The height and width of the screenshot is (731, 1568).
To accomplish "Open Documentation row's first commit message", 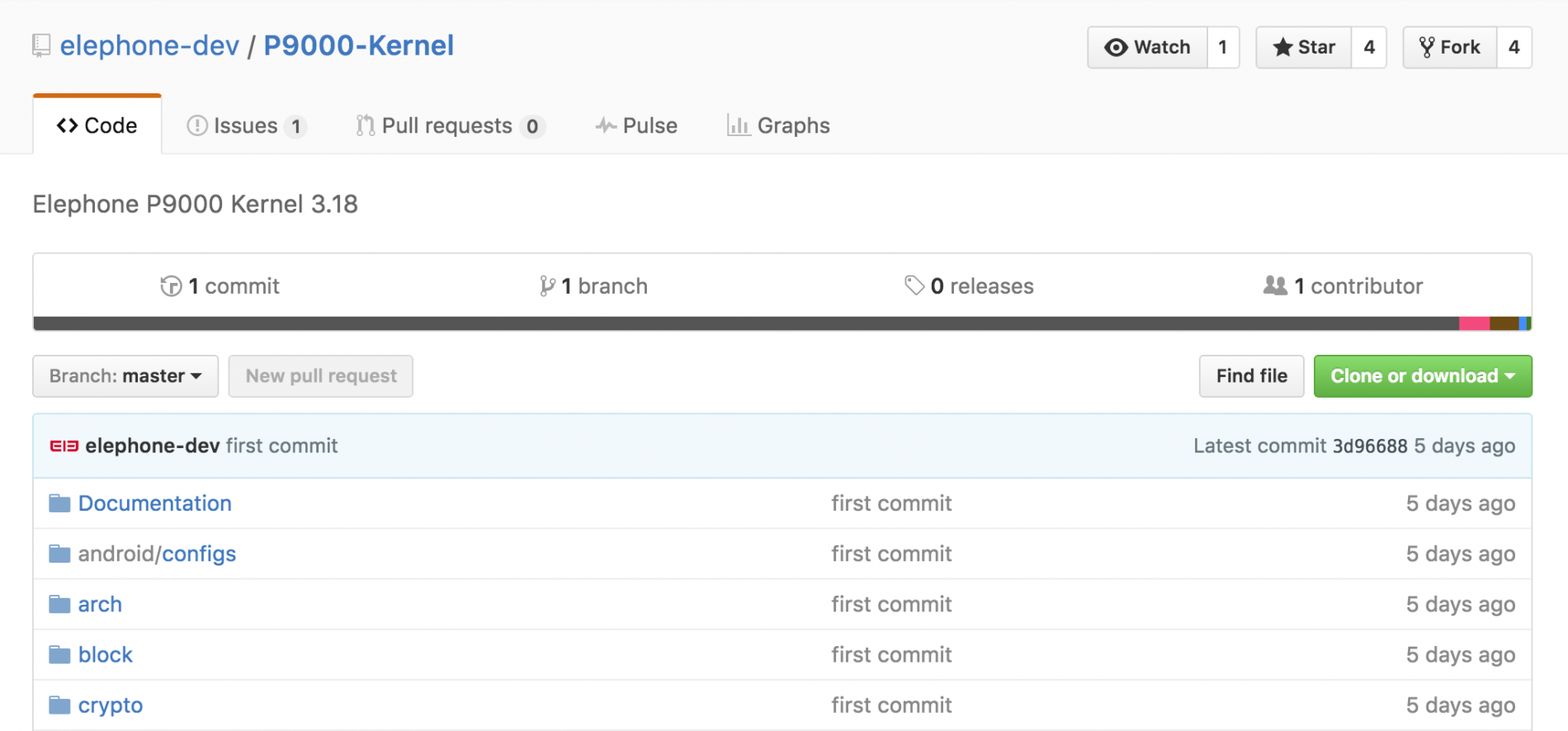I will pos(891,503).
